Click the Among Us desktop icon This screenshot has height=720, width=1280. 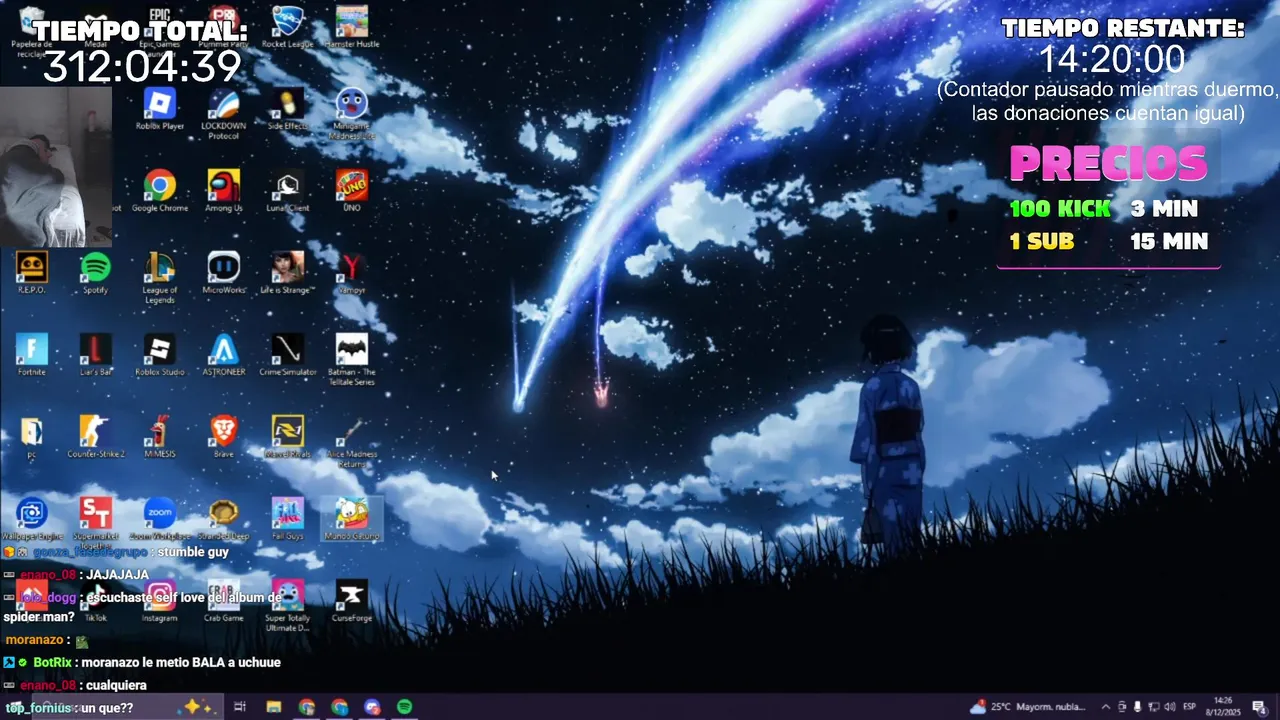223,191
